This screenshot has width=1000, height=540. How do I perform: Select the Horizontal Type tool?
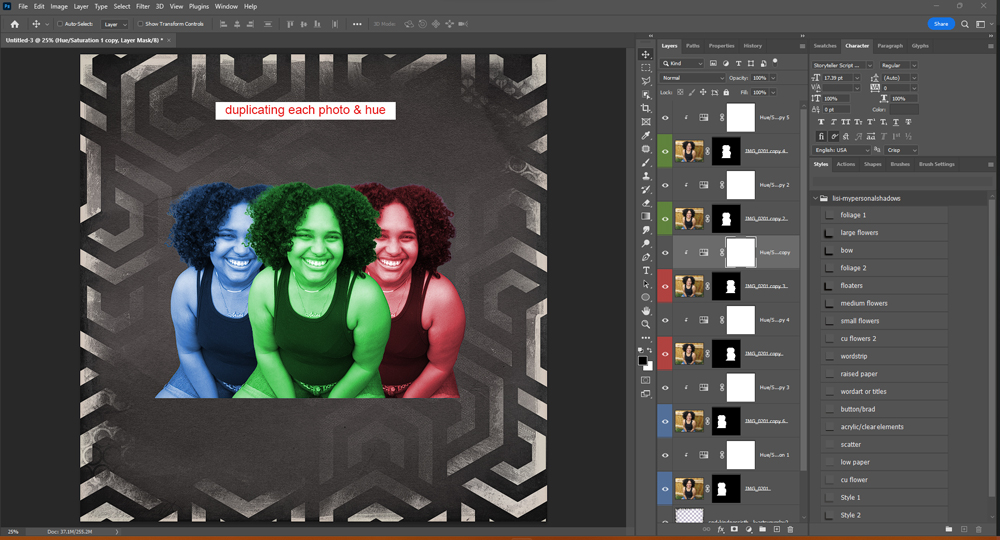[x=645, y=270]
